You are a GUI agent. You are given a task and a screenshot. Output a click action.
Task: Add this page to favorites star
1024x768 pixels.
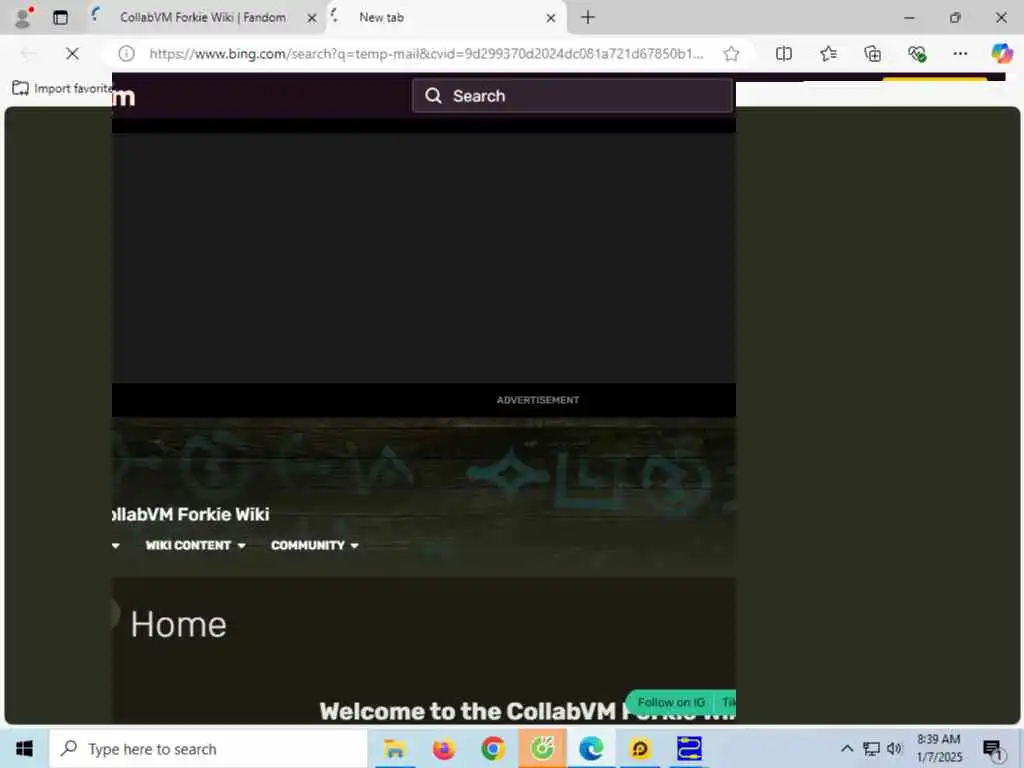coord(731,54)
